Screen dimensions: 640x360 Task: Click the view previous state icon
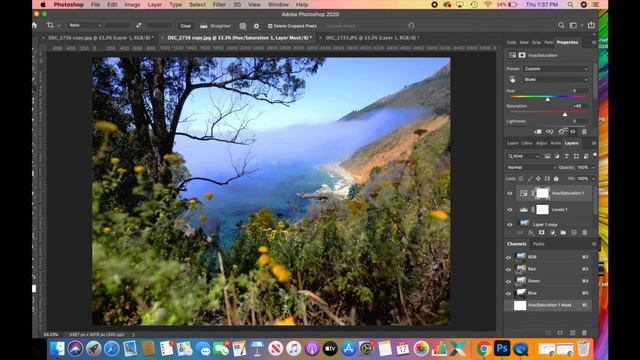(x=549, y=131)
